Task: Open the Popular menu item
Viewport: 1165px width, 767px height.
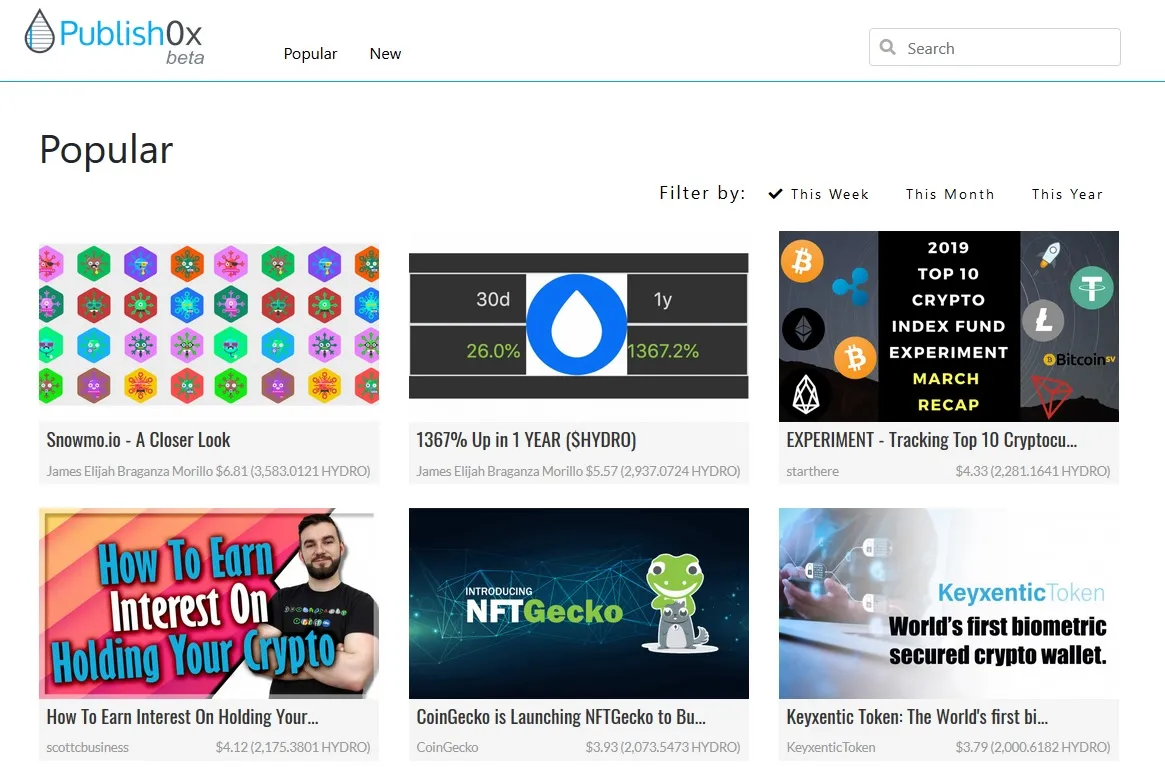Action: pos(310,54)
